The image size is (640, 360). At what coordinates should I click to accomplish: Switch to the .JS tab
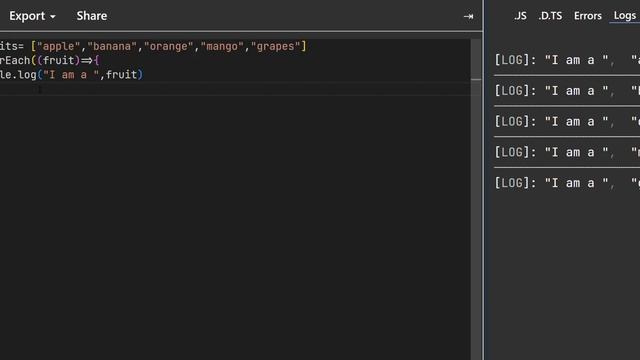pyautogui.click(x=520, y=16)
